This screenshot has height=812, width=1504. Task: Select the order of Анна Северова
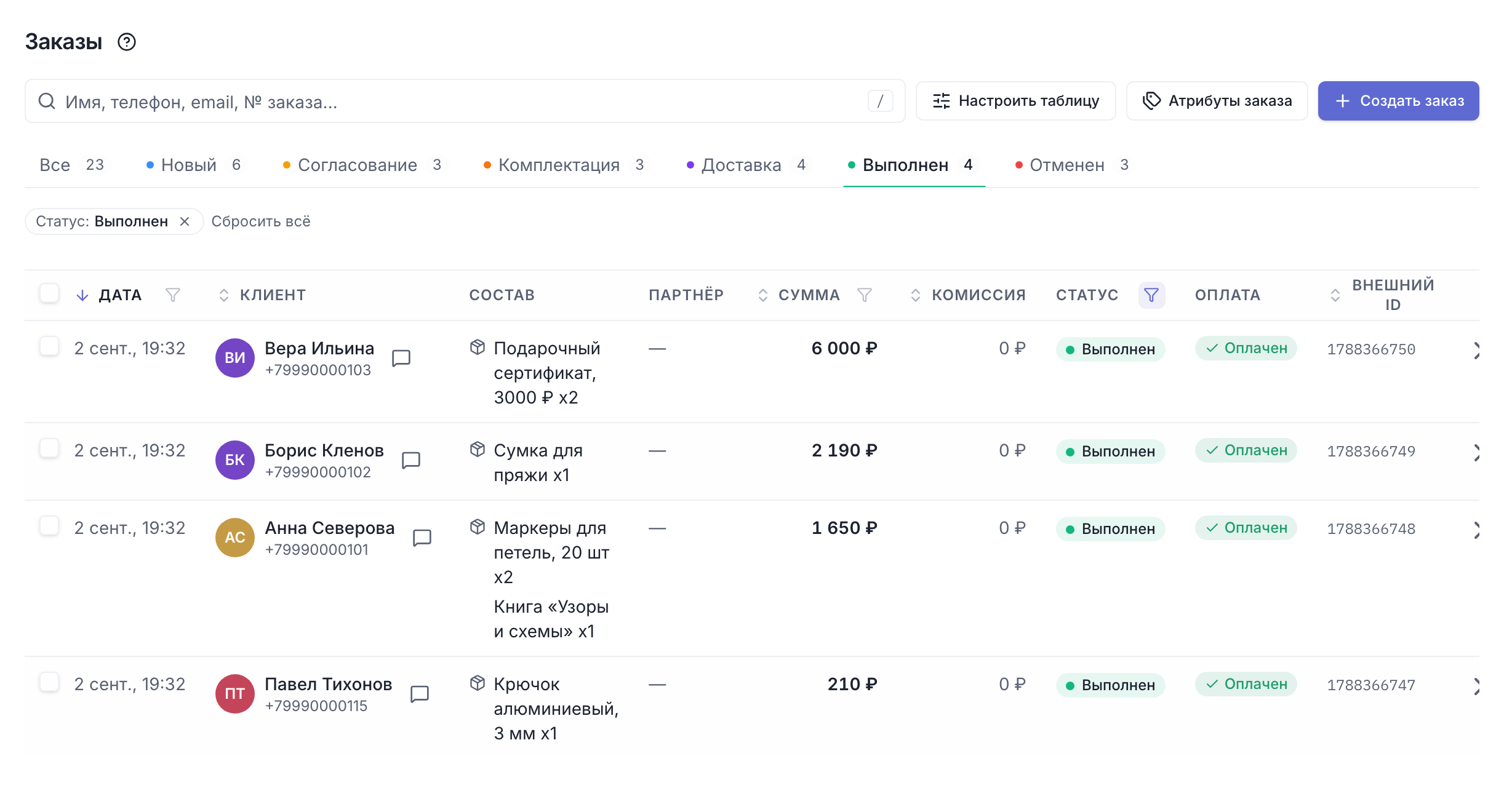(49, 526)
